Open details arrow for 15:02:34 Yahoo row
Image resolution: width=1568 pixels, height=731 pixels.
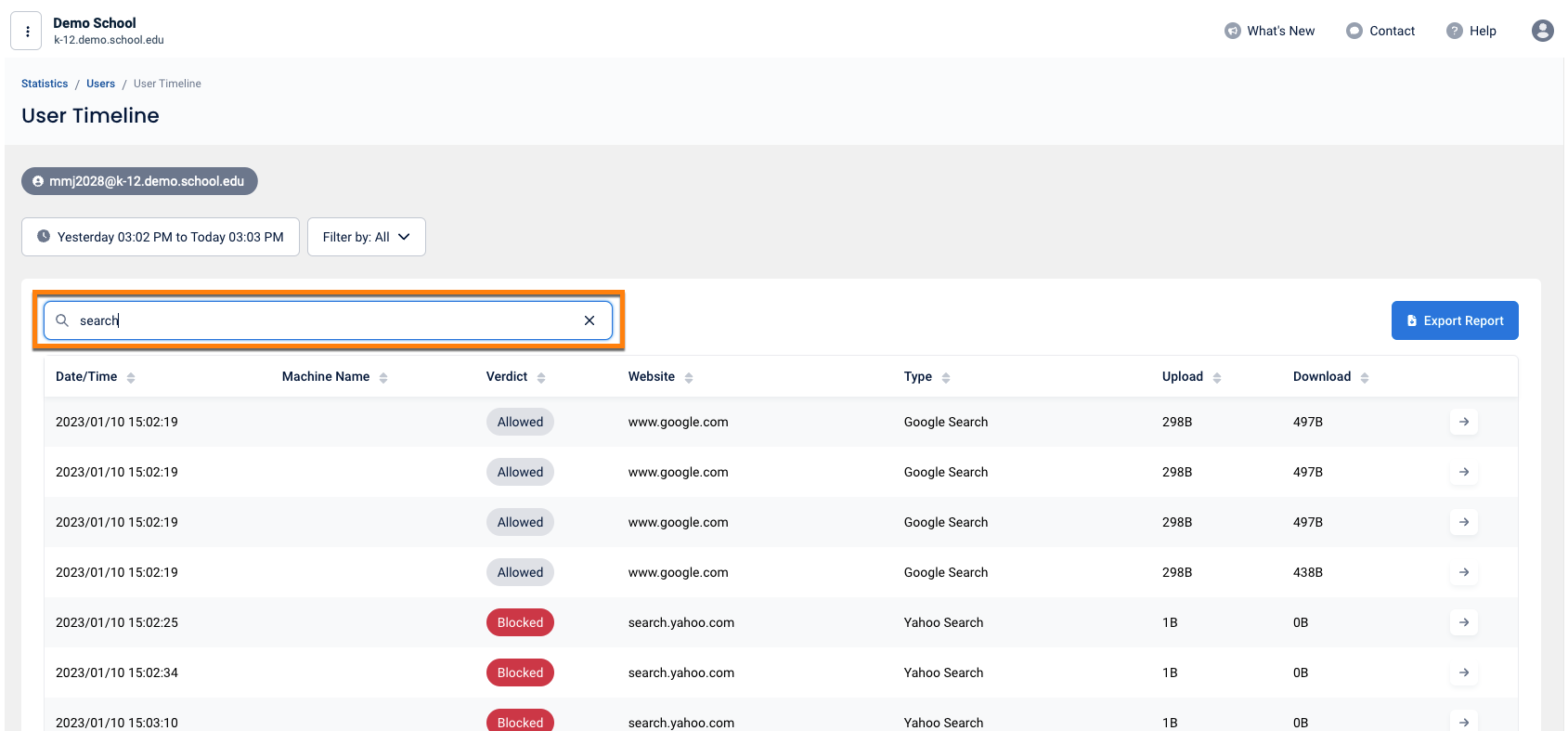tap(1464, 672)
